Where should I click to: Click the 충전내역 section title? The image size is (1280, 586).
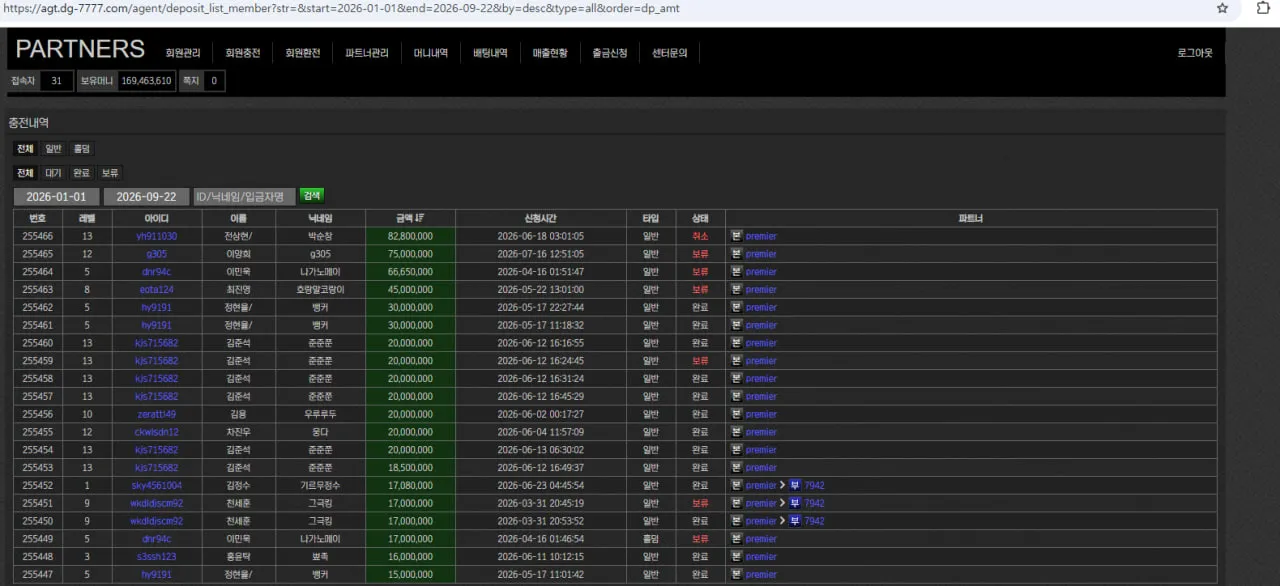click(28, 123)
